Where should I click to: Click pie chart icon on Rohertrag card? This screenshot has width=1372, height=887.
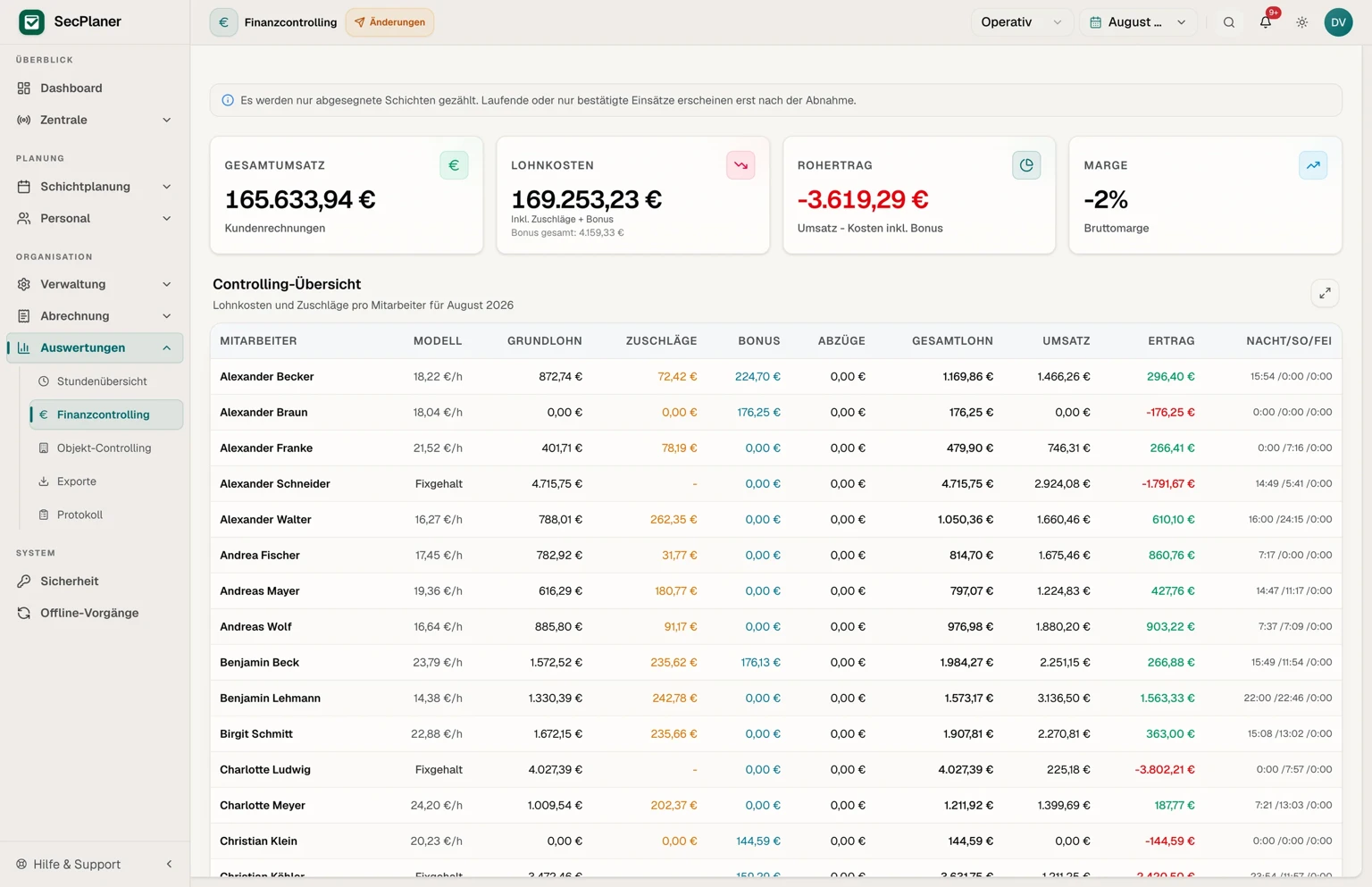1026,165
